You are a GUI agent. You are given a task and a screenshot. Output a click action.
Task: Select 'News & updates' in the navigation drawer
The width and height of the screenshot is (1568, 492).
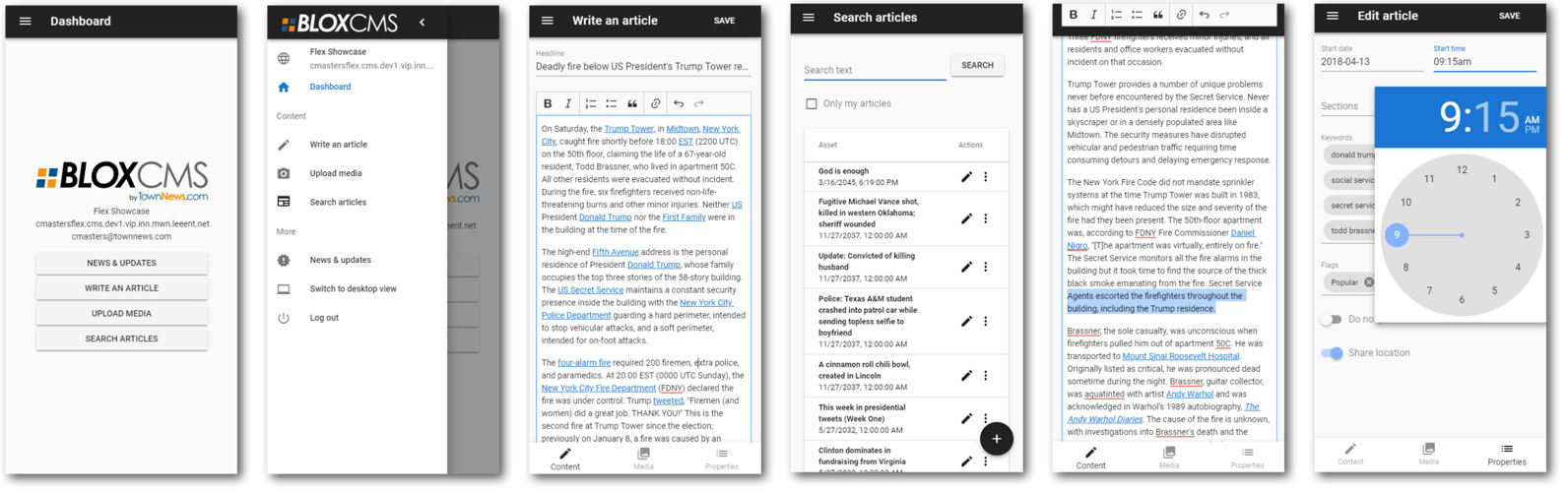(340, 260)
